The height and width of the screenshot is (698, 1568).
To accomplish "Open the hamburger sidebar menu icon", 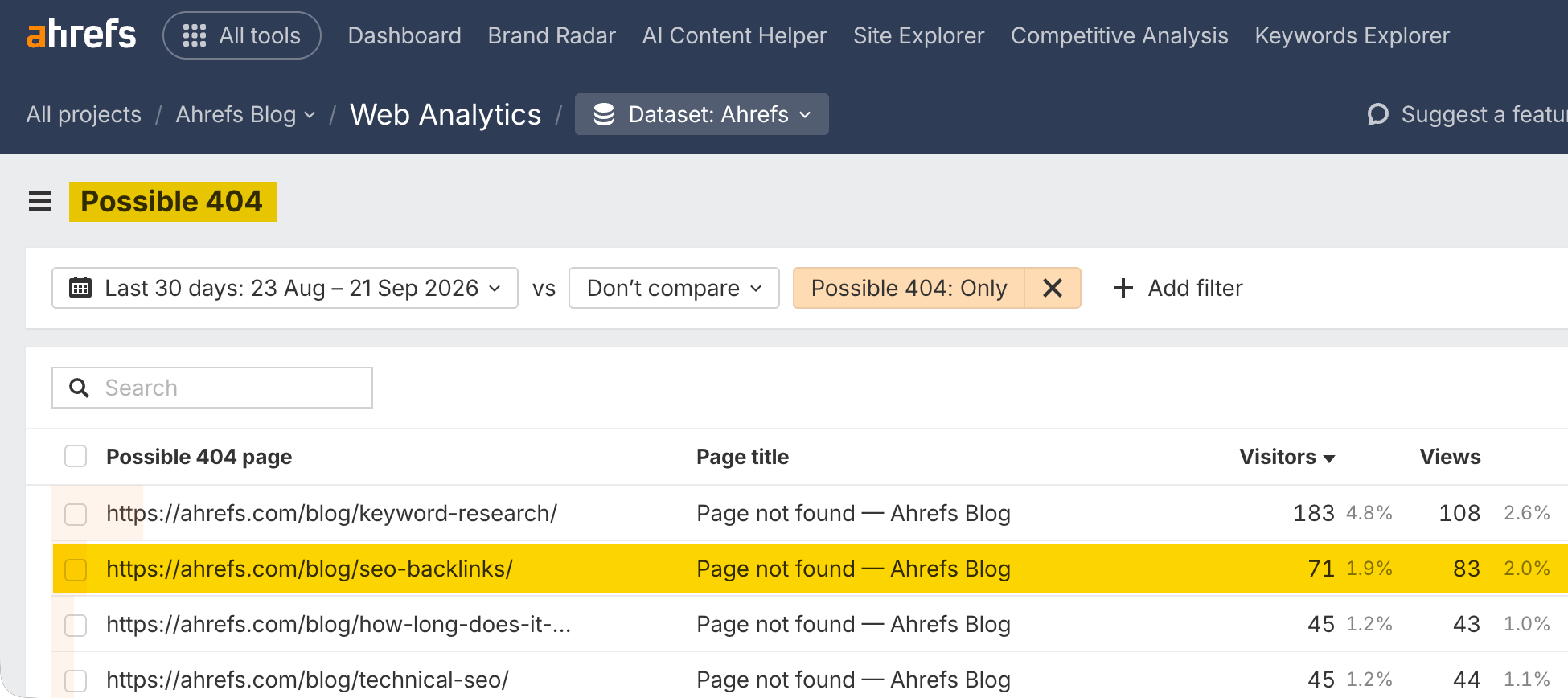I will [40, 201].
